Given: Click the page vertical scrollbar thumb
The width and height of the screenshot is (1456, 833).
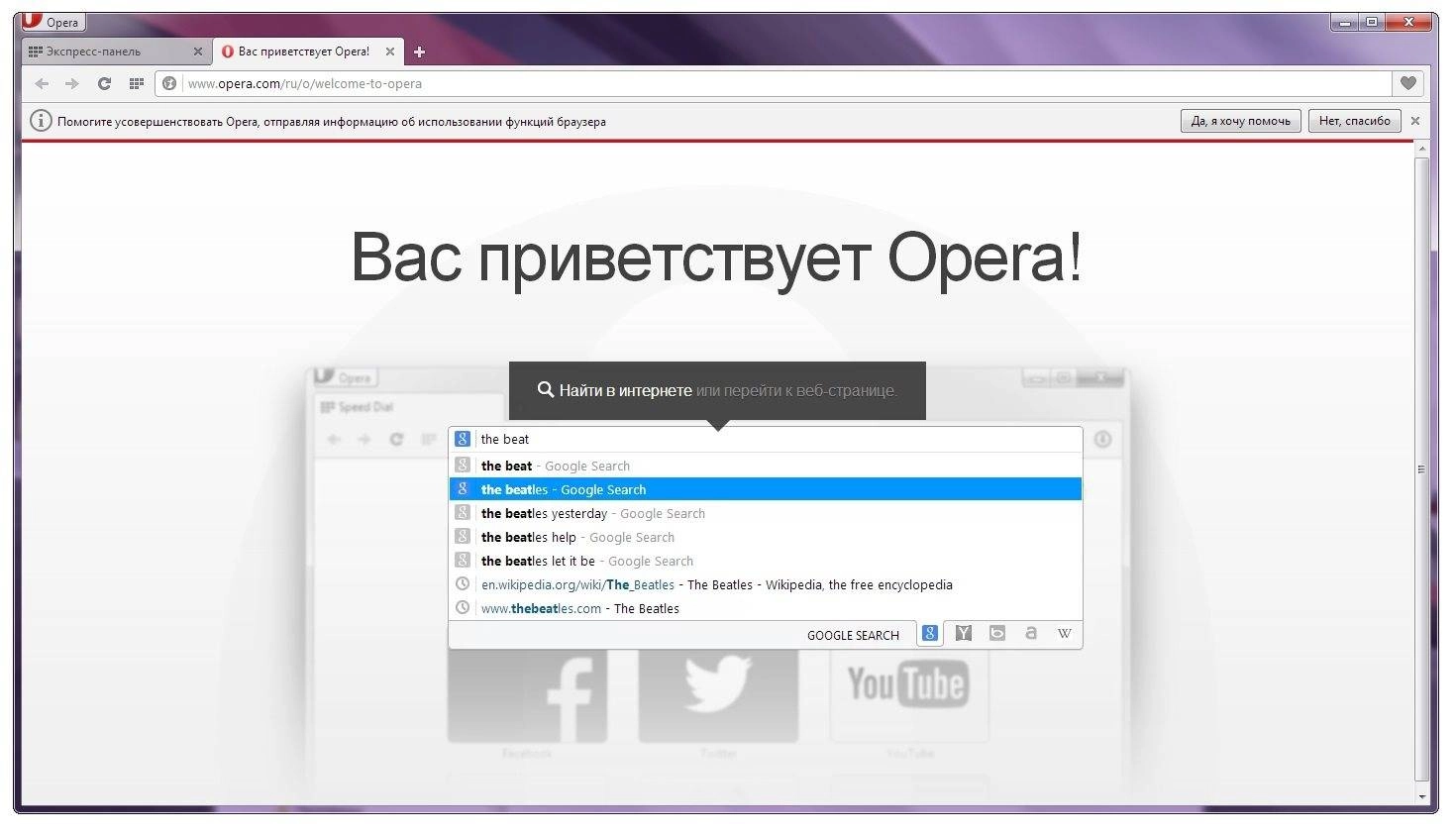Looking at the screenshot, I should [x=1421, y=470].
